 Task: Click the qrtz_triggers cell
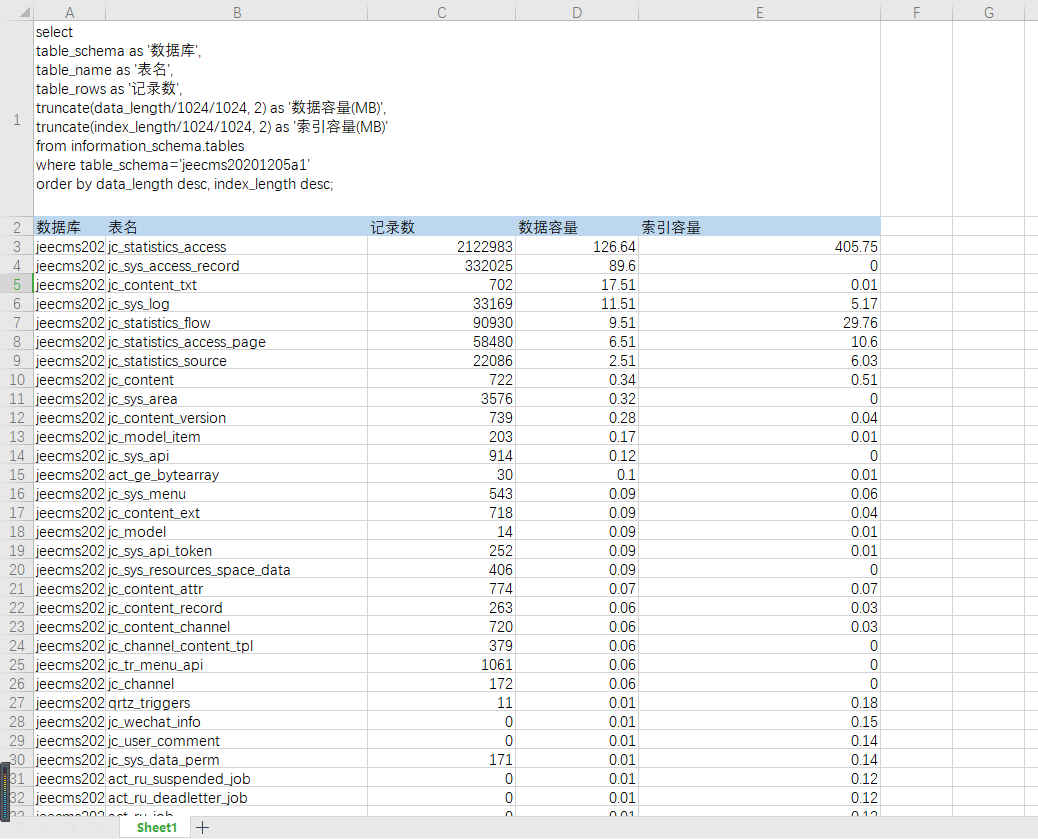tap(236, 703)
